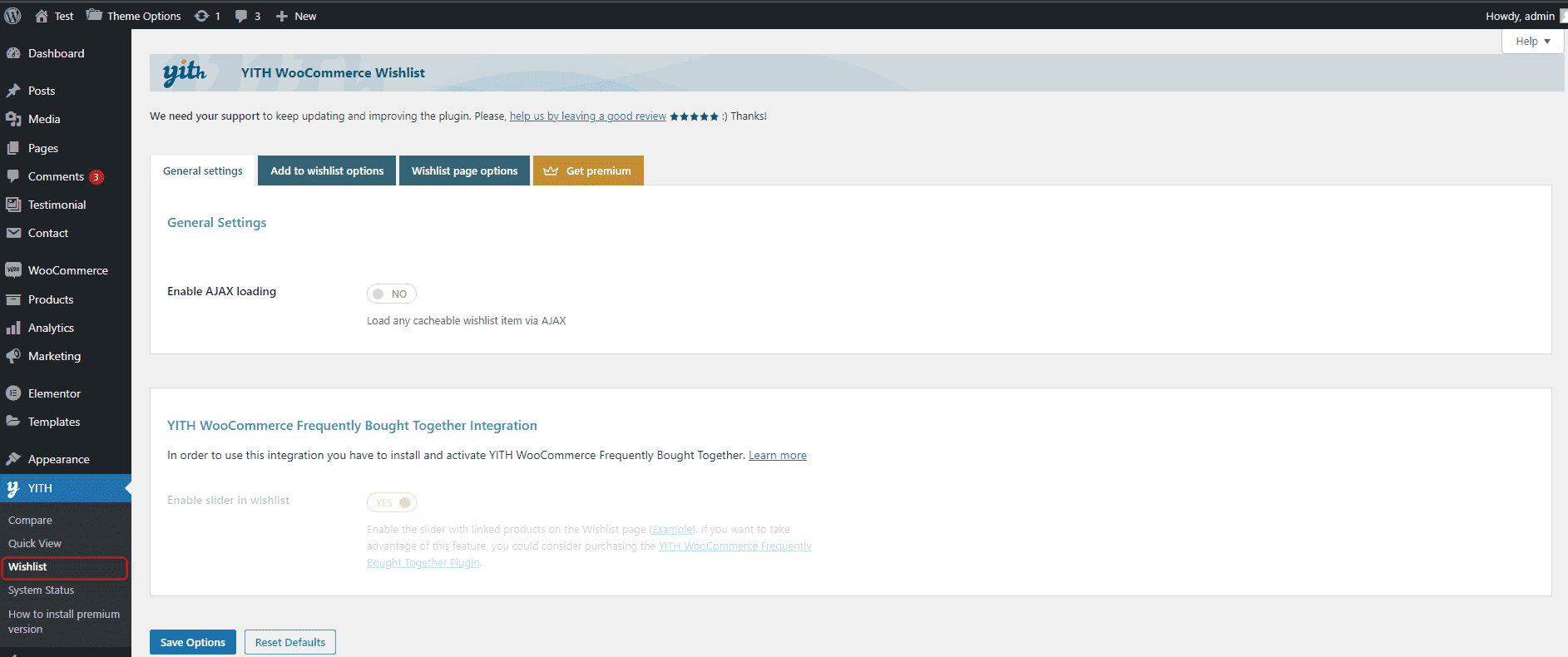Click the Theme Options folder icon

(x=95, y=15)
